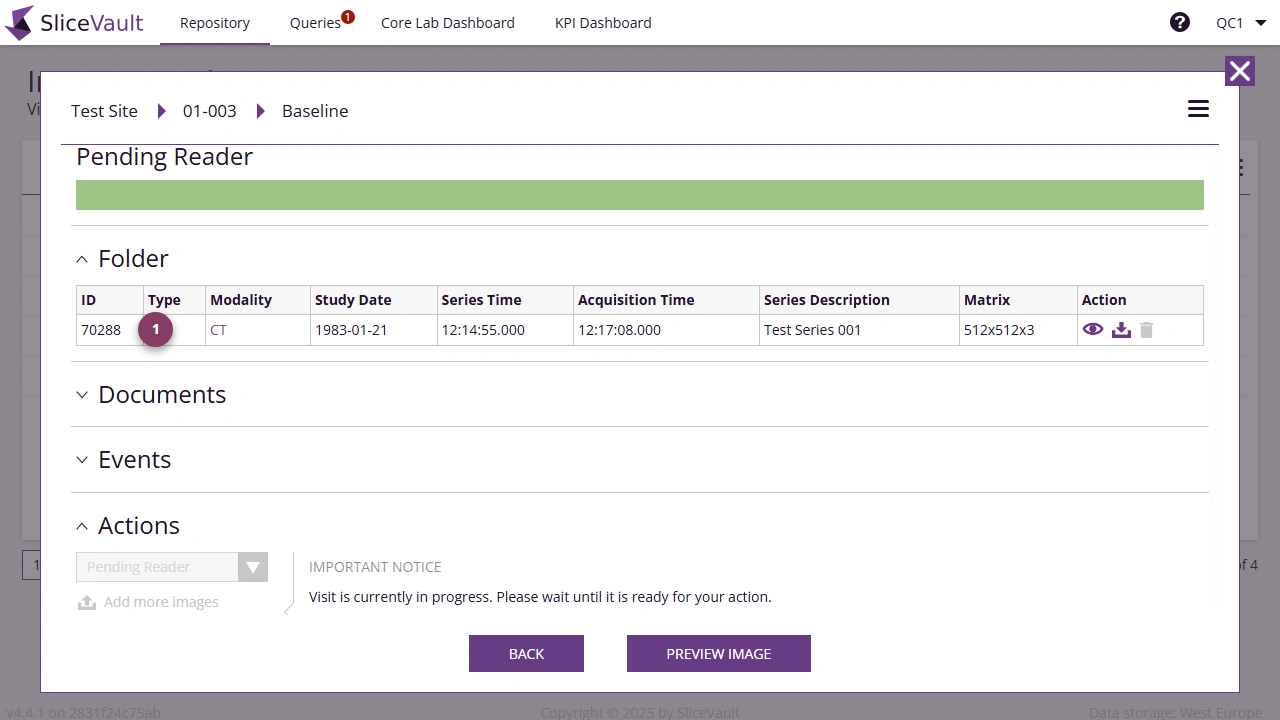Viewport: 1280px width, 720px height.
Task: Close the visit dialog with the X
Action: pyautogui.click(x=1240, y=71)
